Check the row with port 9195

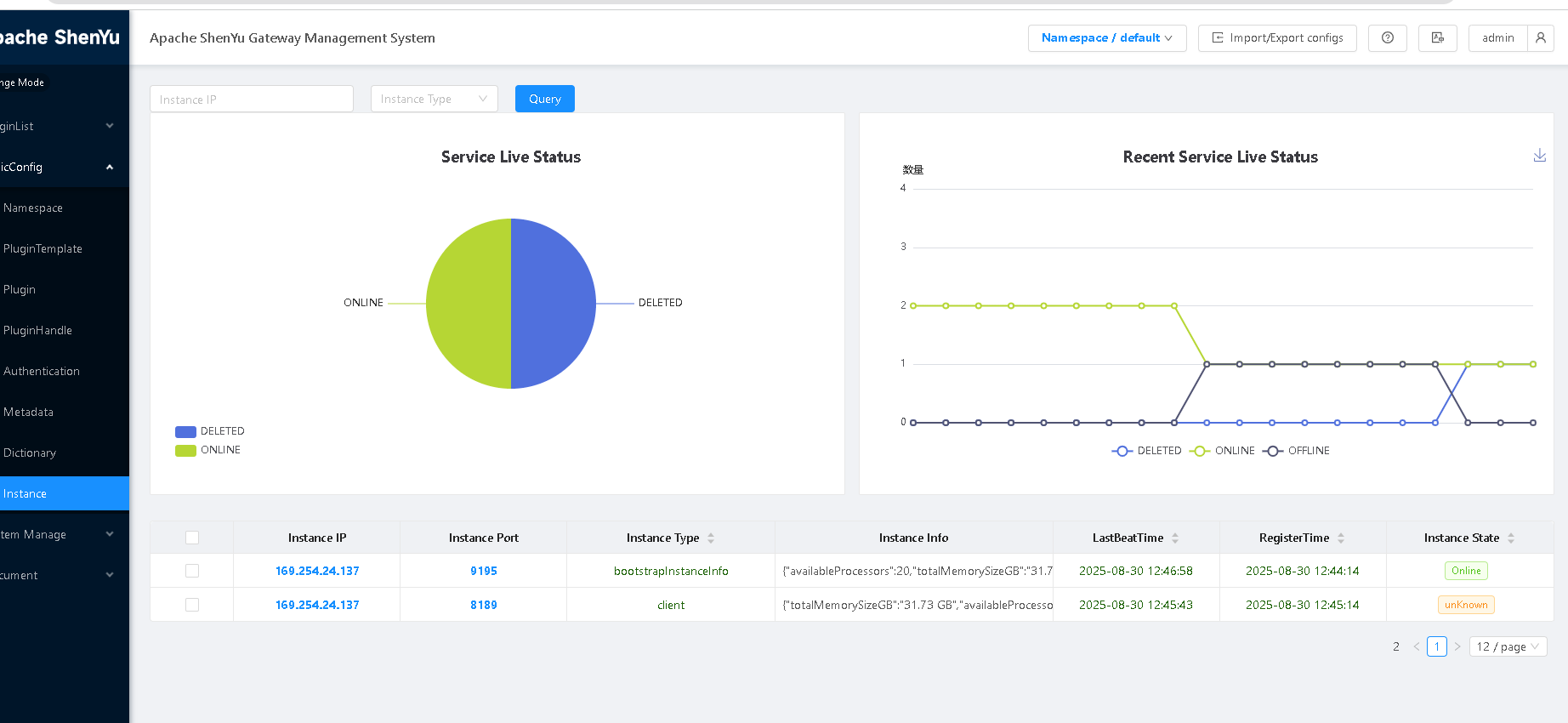pos(192,571)
